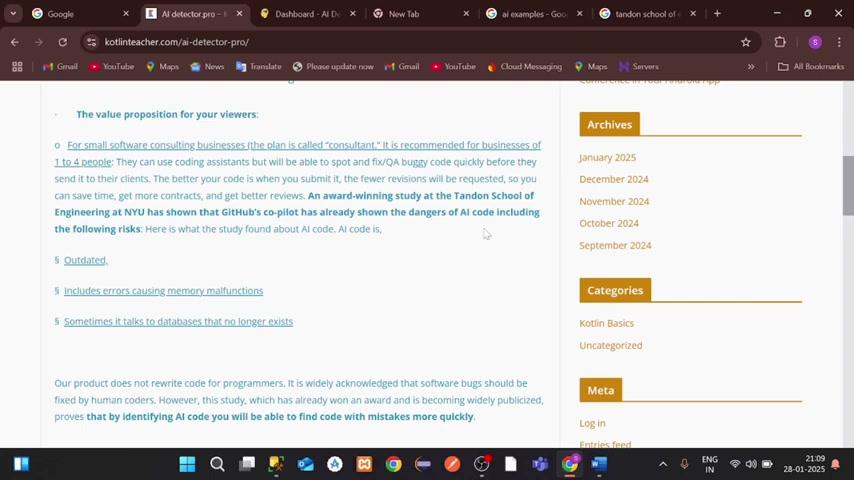854x480 pixels.
Task: Open the November 2024 archive
Action: 614,202
